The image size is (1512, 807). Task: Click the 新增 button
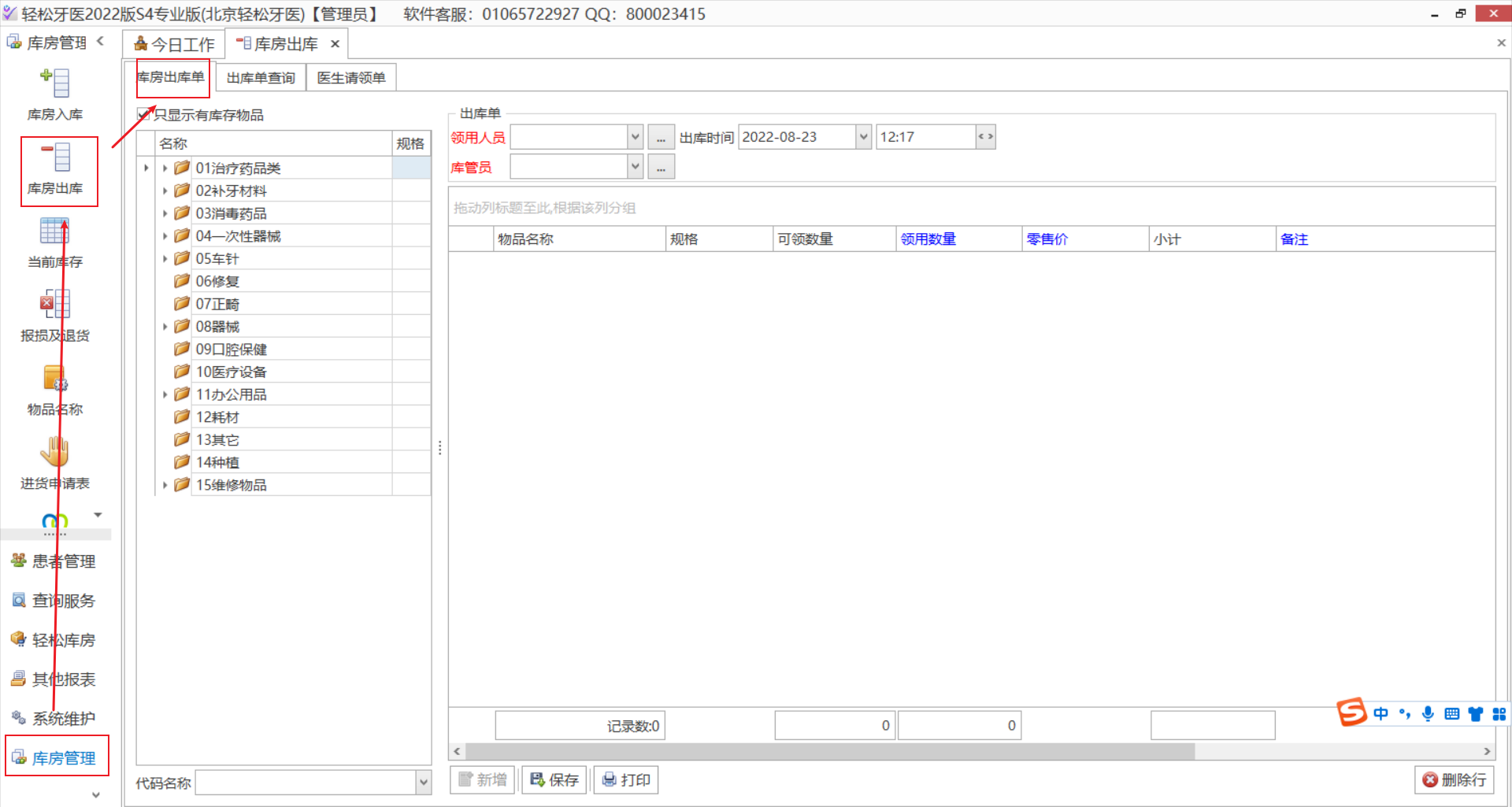point(483,779)
